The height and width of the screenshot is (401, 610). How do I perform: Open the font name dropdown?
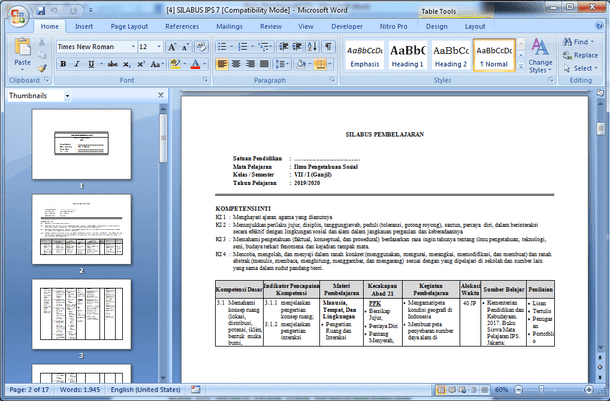coord(133,47)
